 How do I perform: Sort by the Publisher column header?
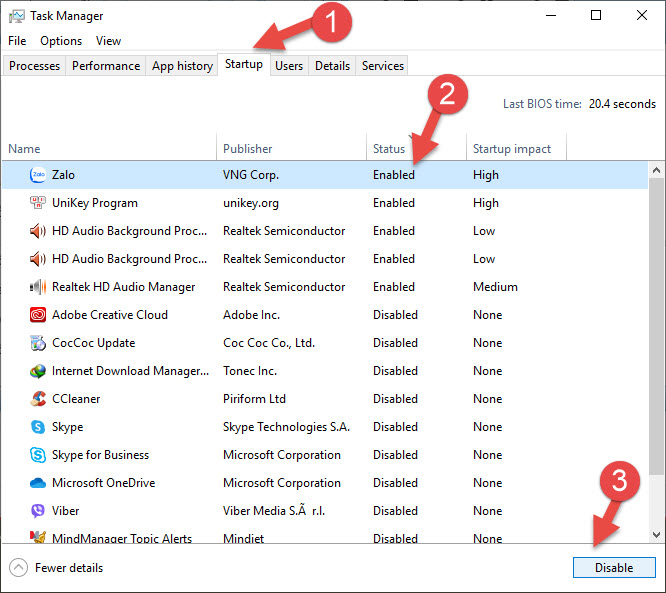coord(291,149)
